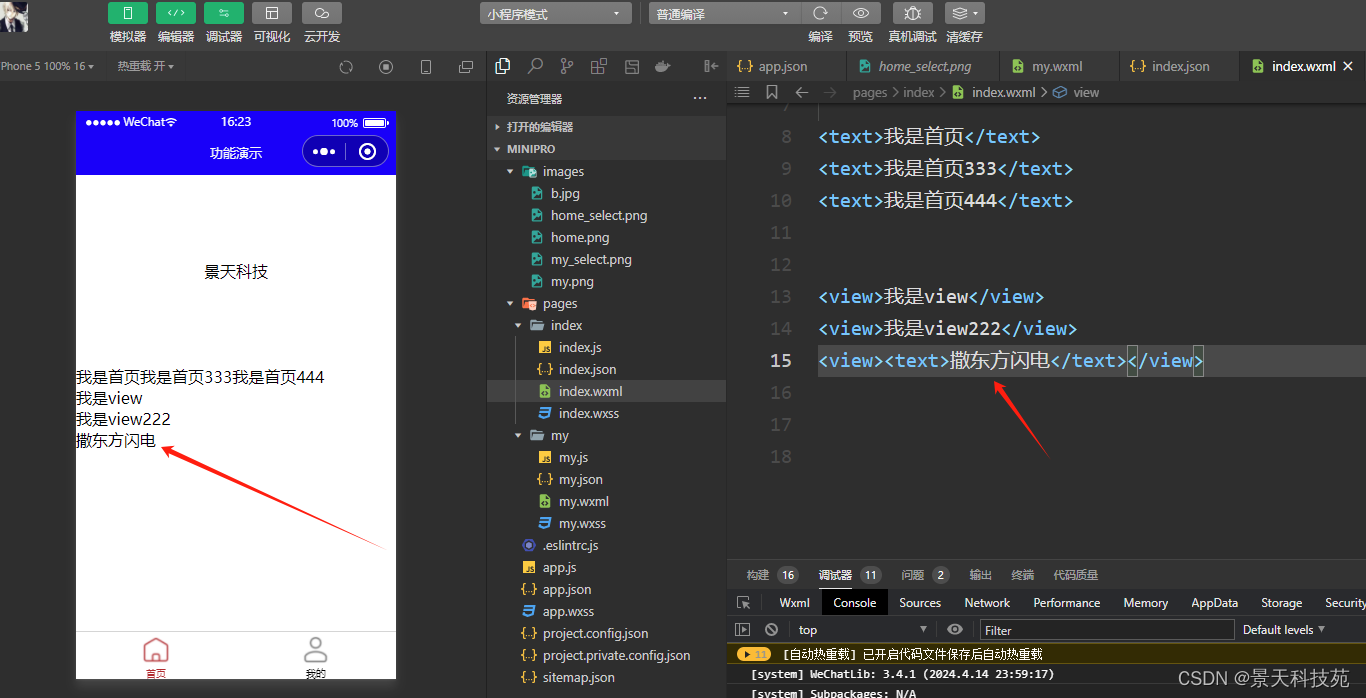
Task: Open the source control branch icon
Action: coord(567,66)
